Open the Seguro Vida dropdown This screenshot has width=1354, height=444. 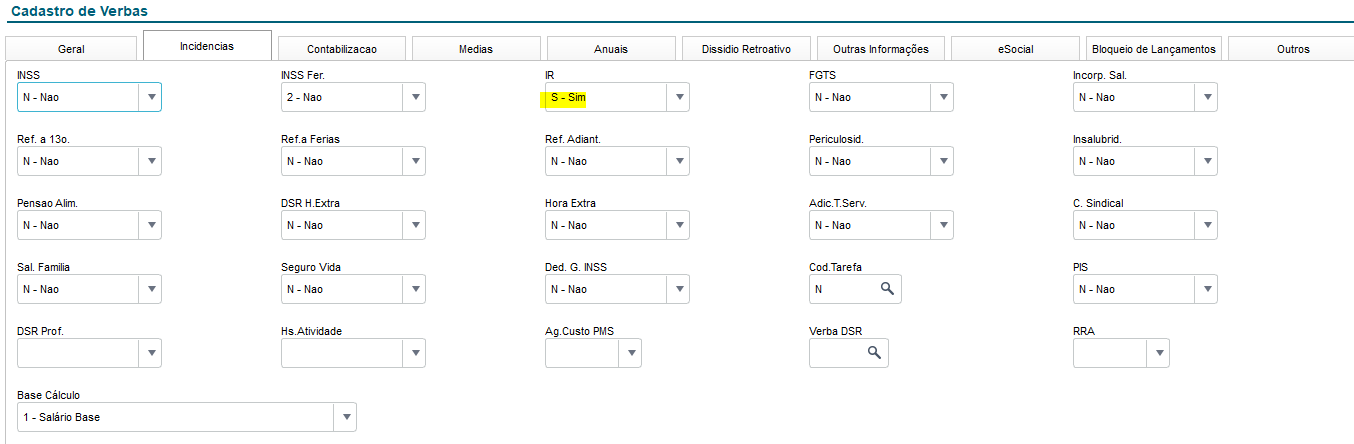click(415, 289)
